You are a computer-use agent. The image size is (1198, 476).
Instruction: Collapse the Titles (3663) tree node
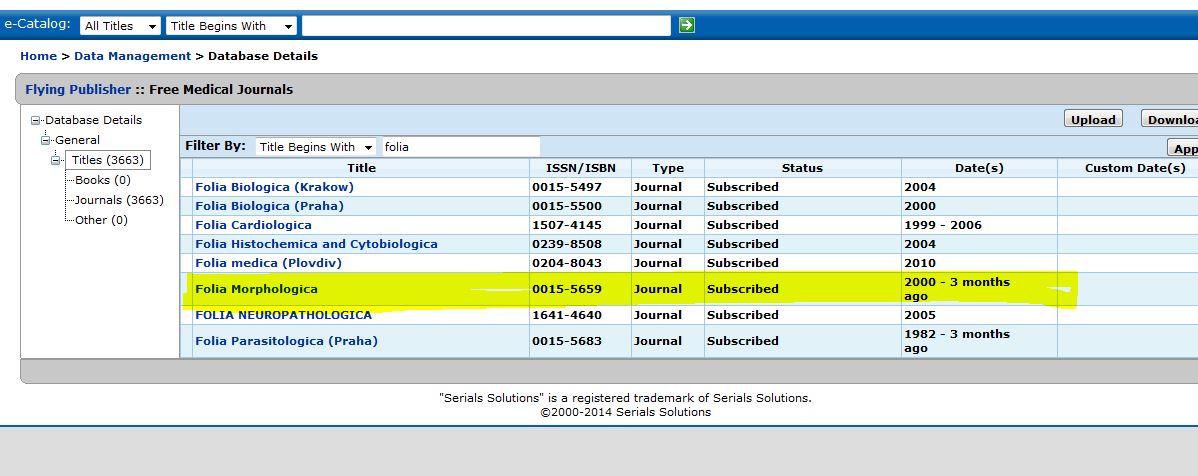click(55, 160)
